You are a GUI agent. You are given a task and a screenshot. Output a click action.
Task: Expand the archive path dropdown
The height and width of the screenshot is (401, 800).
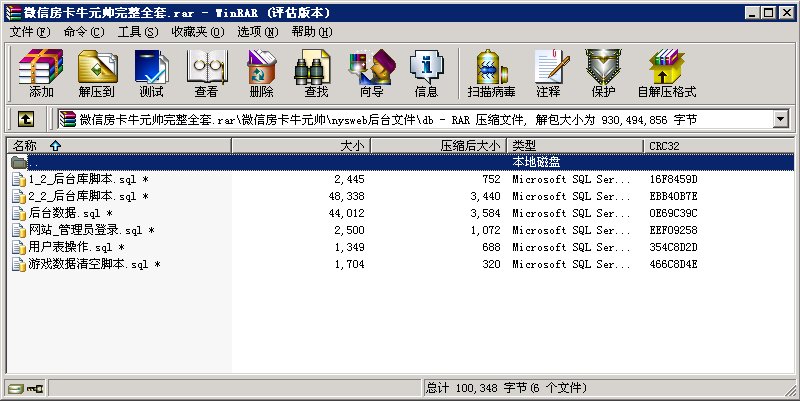[780, 120]
